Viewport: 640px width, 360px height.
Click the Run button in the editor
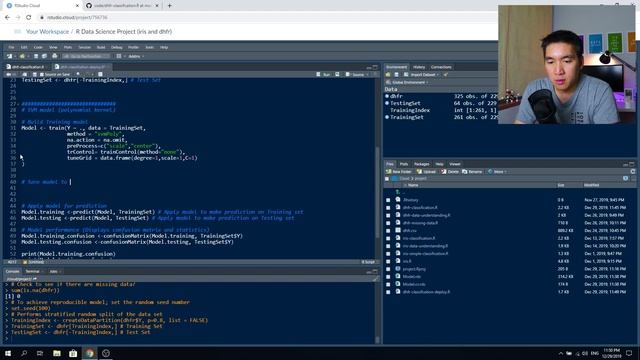pos(324,75)
